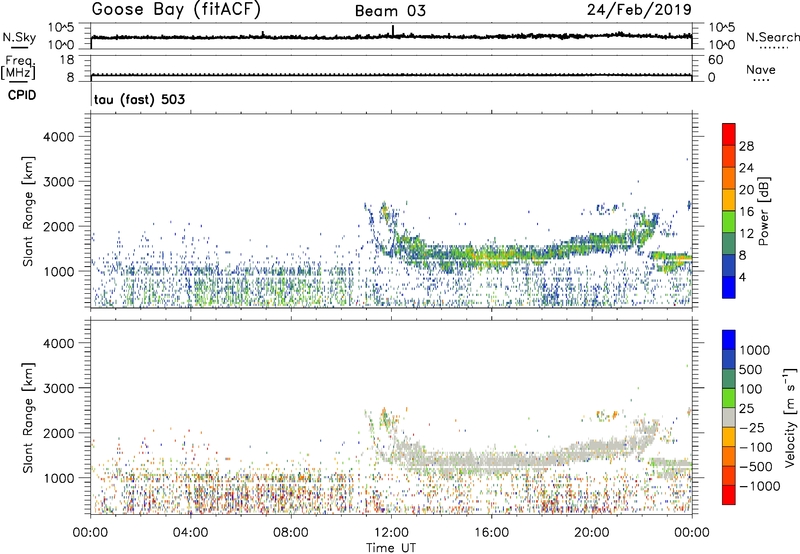Image resolution: width=800 pixels, height=554 pixels.
Task: Click the Freq. [MHz] label
Action: click(18, 67)
